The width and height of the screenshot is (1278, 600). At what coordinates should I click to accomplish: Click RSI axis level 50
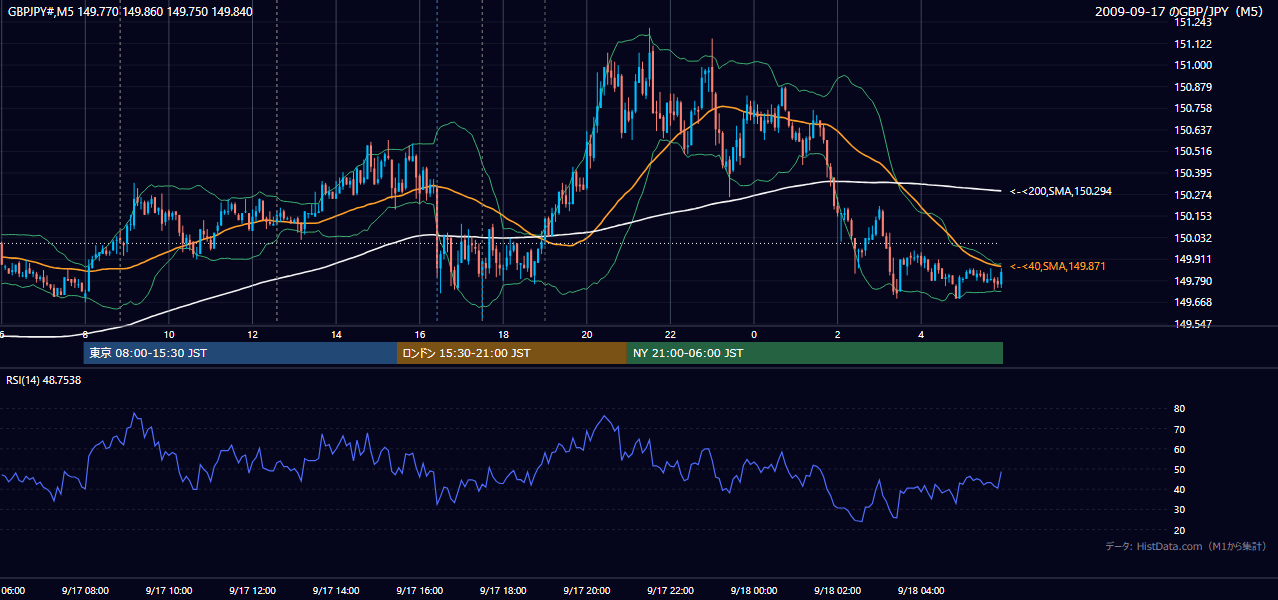click(1180, 469)
